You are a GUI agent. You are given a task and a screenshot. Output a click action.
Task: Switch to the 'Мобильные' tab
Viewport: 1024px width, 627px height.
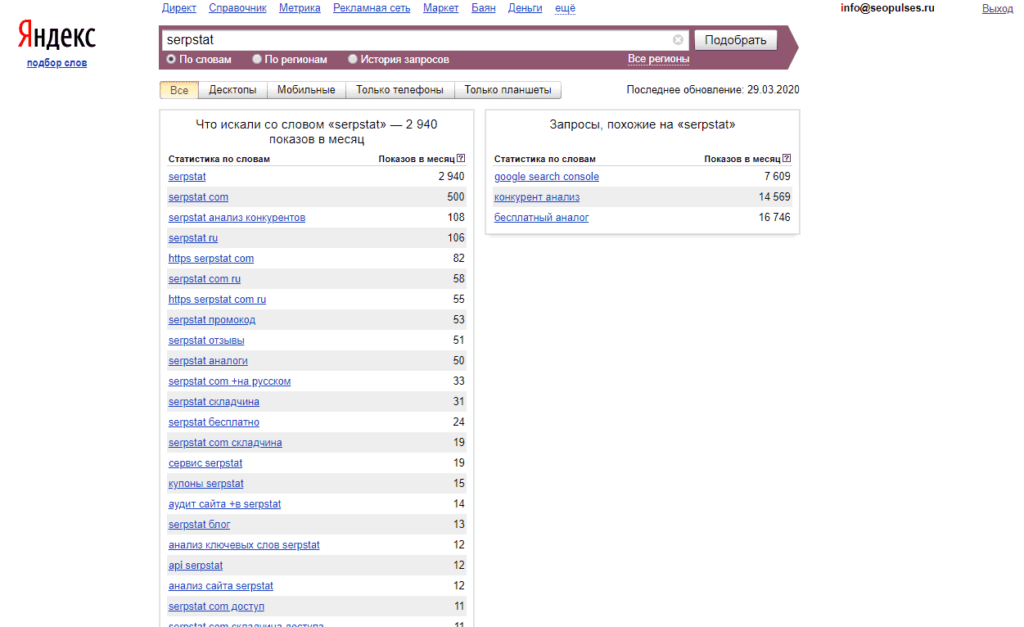306,90
